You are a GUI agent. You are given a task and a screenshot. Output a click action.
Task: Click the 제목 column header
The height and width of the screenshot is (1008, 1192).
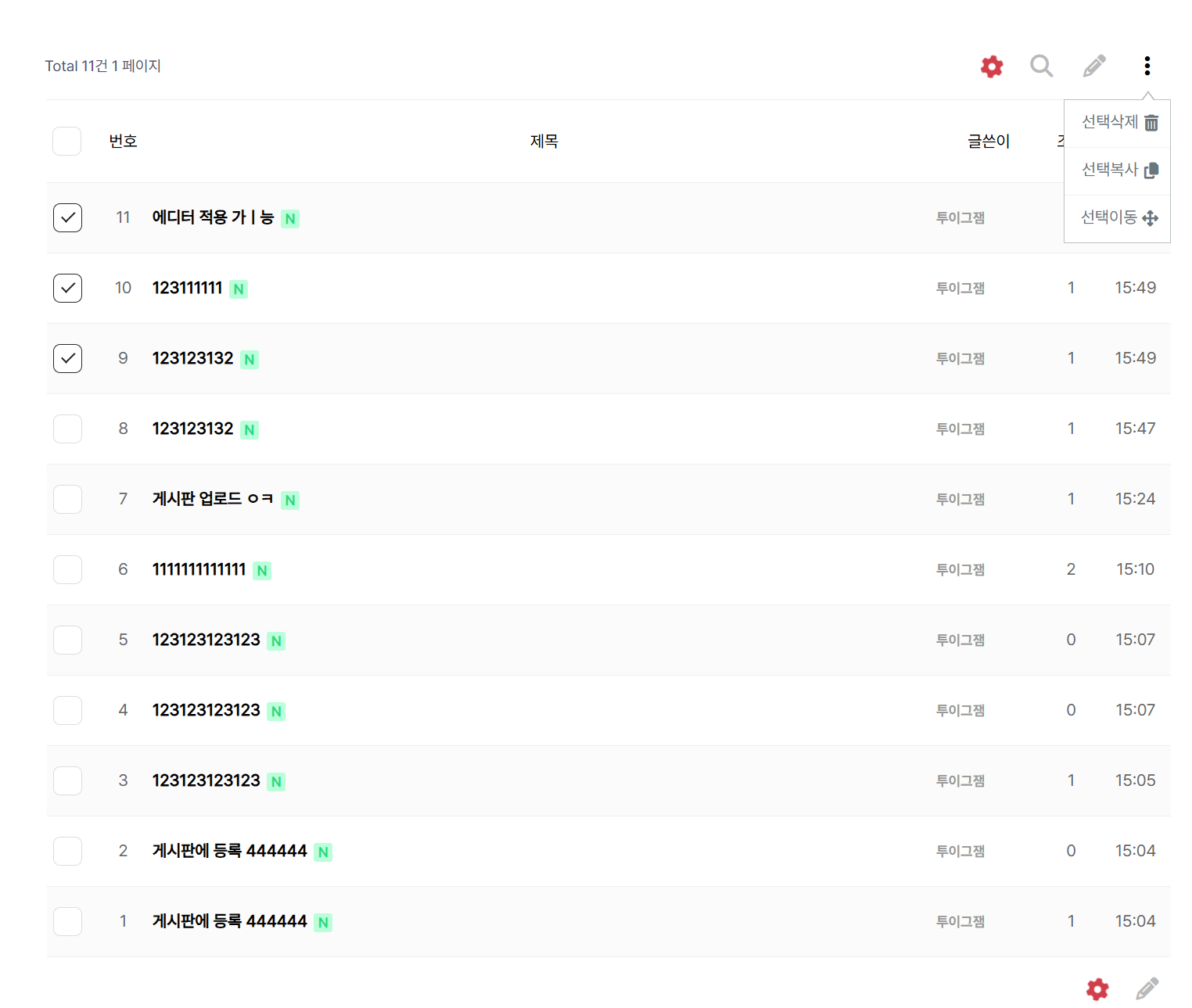click(544, 142)
